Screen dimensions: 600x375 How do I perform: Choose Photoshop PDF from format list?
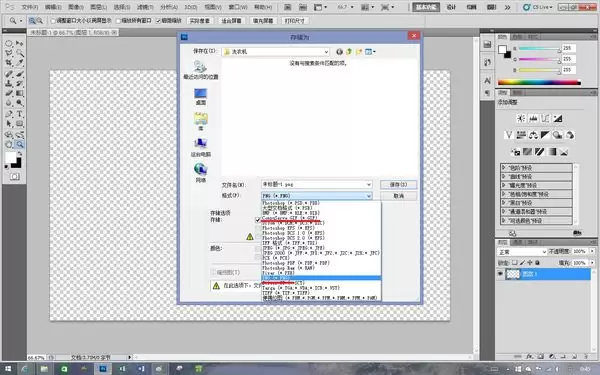(x=296, y=263)
